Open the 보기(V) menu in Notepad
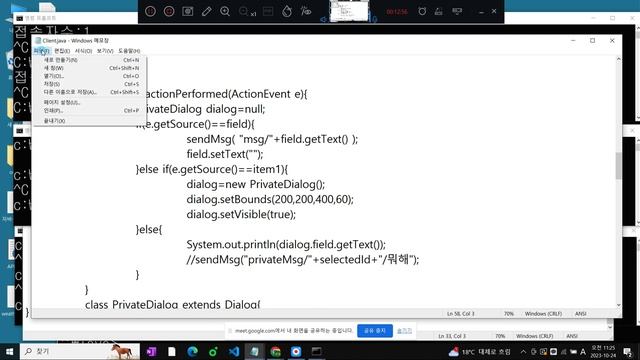640x360 pixels. pyautogui.click(x=105, y=51)
